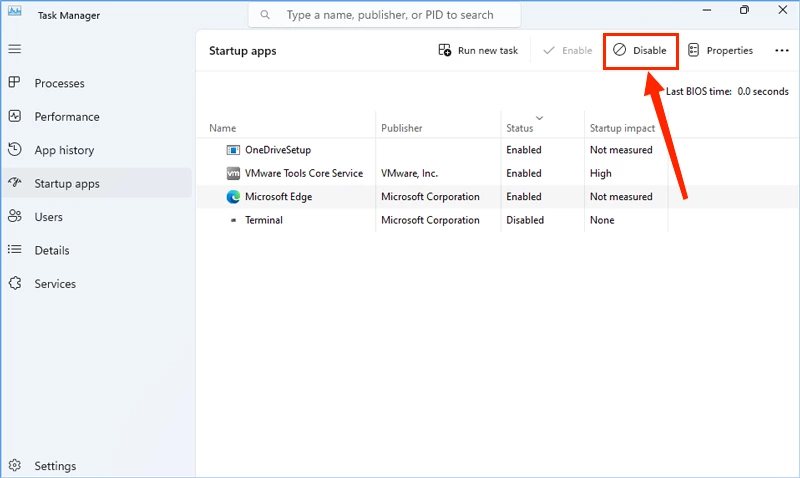Viewport: 800px width, 478px height.
Task: Click the OneDriveSetup app icon
Action: pos(233,150)
